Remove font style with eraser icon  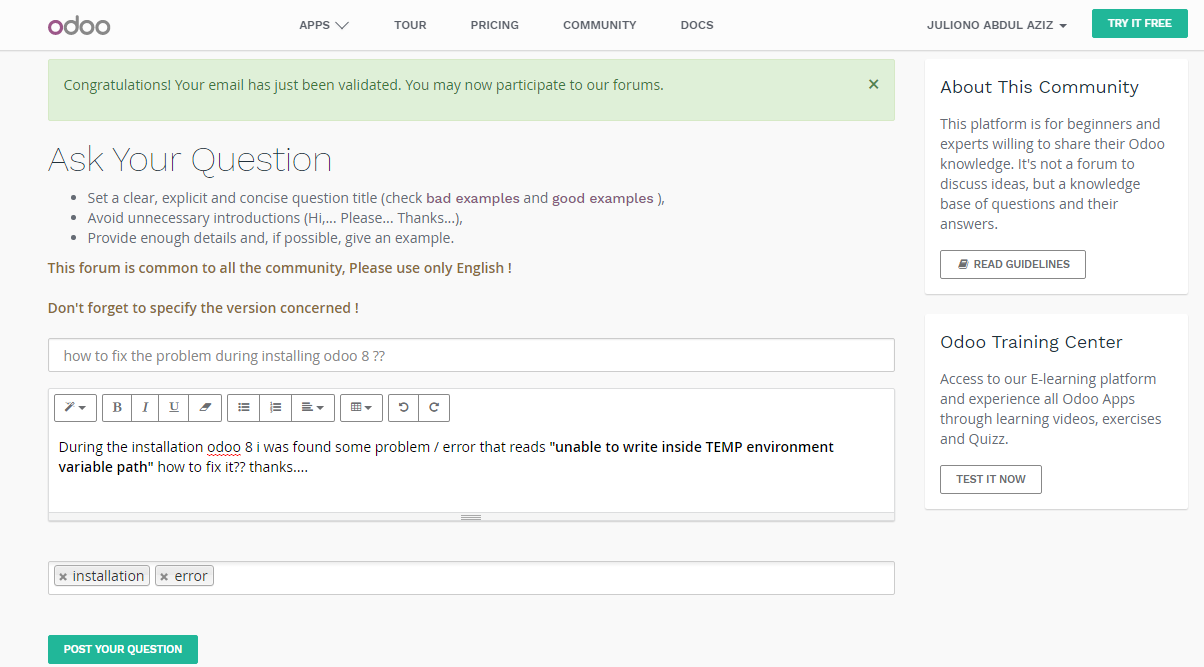205,407
